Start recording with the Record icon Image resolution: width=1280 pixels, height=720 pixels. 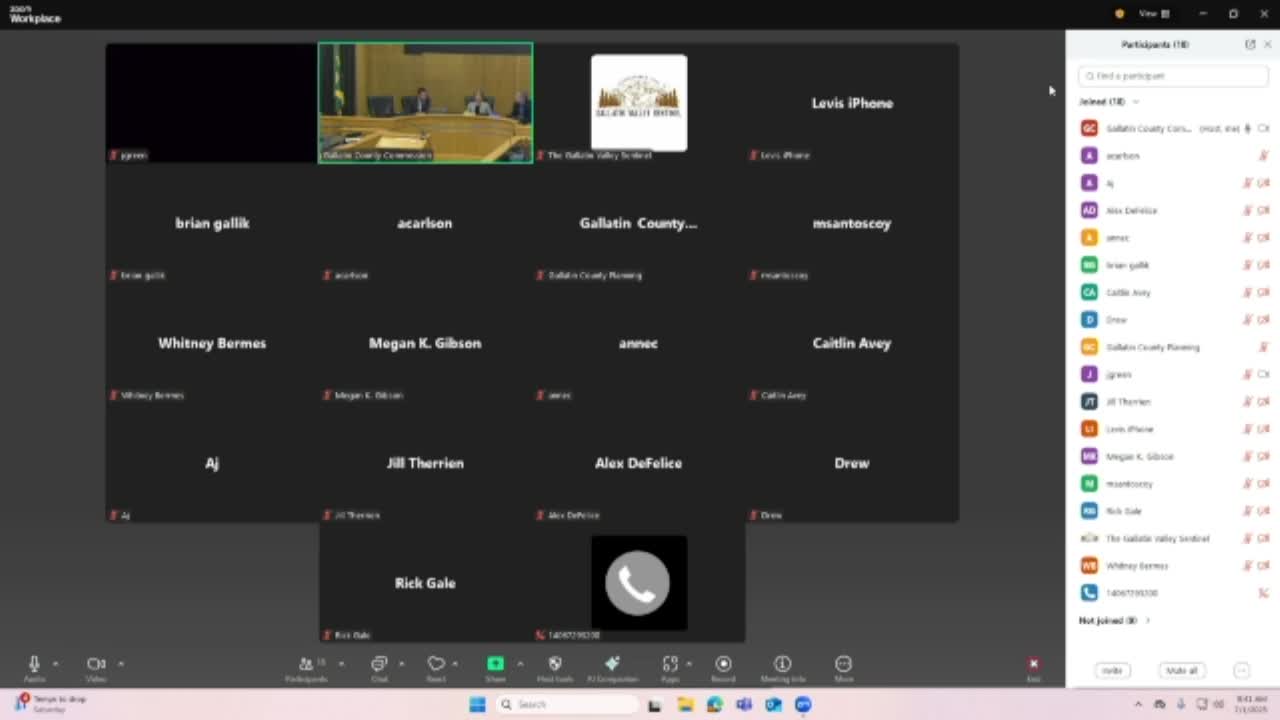pos(723,664)
